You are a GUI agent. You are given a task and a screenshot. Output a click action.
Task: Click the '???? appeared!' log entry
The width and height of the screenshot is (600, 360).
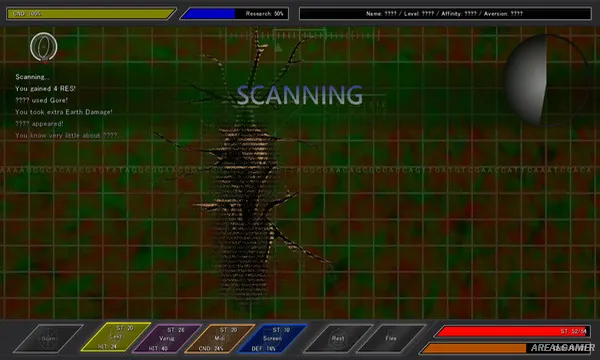[39, 124]
